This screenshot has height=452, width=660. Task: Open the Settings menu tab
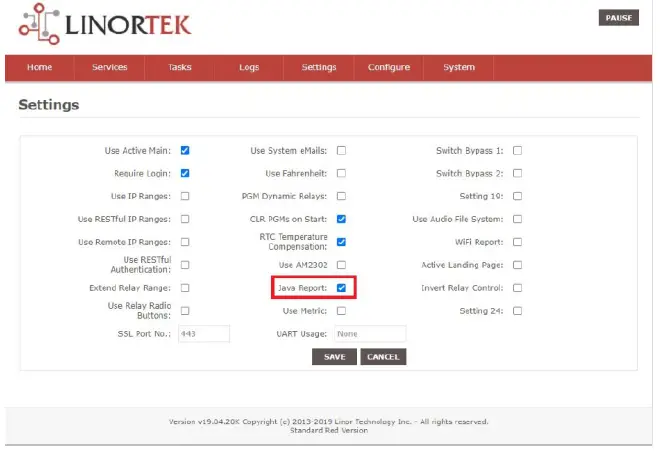coord(319,67)
